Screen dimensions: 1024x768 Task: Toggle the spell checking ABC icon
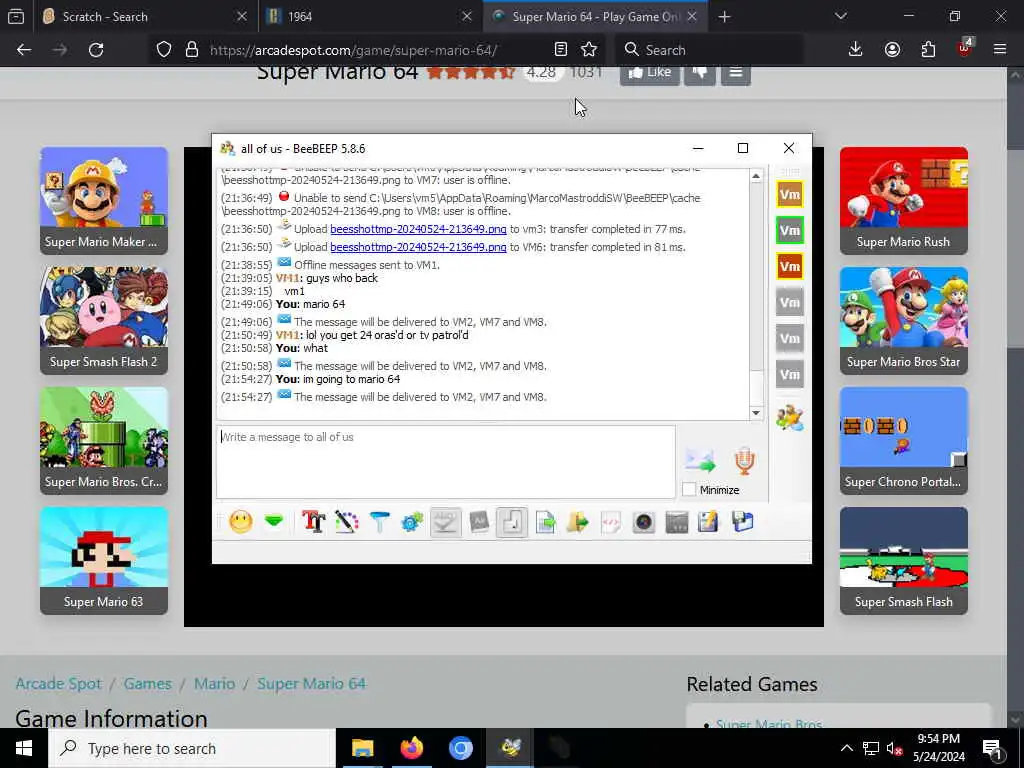coord(445,522)
